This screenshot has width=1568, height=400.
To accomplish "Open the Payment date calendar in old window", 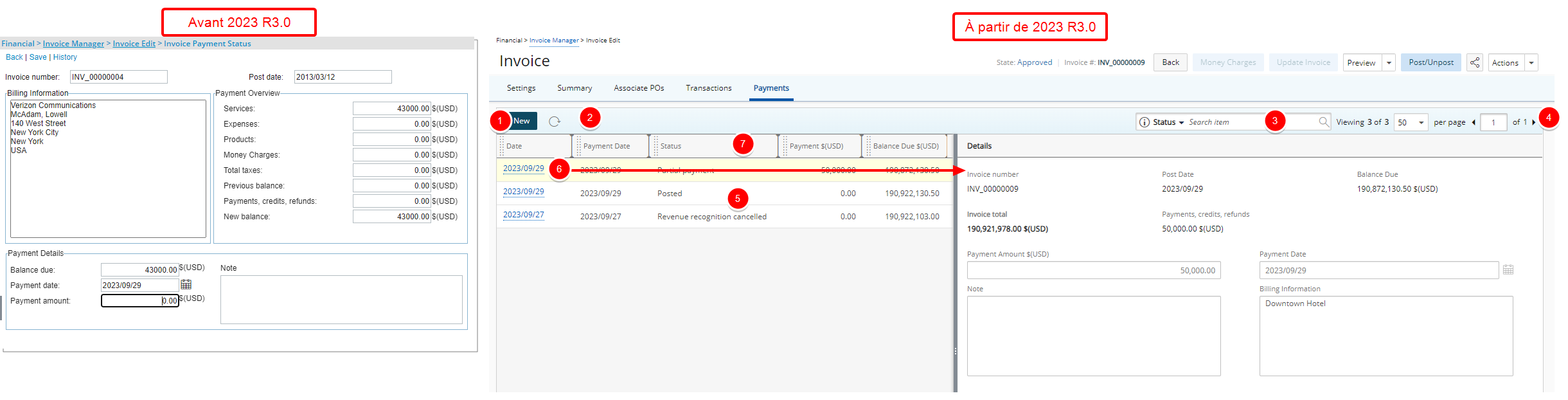I will [x=186, y=284].
